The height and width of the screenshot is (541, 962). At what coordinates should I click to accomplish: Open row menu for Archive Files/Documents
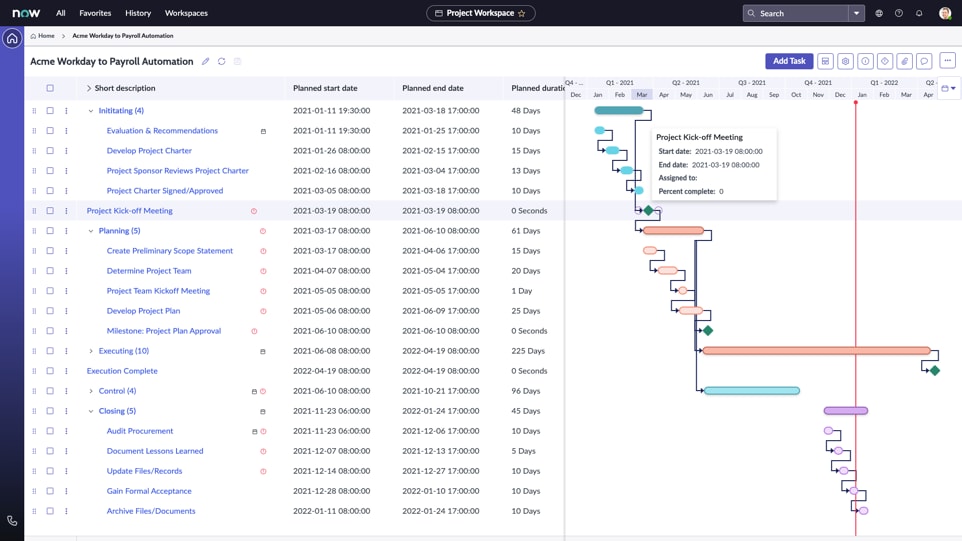click(66, 511)
